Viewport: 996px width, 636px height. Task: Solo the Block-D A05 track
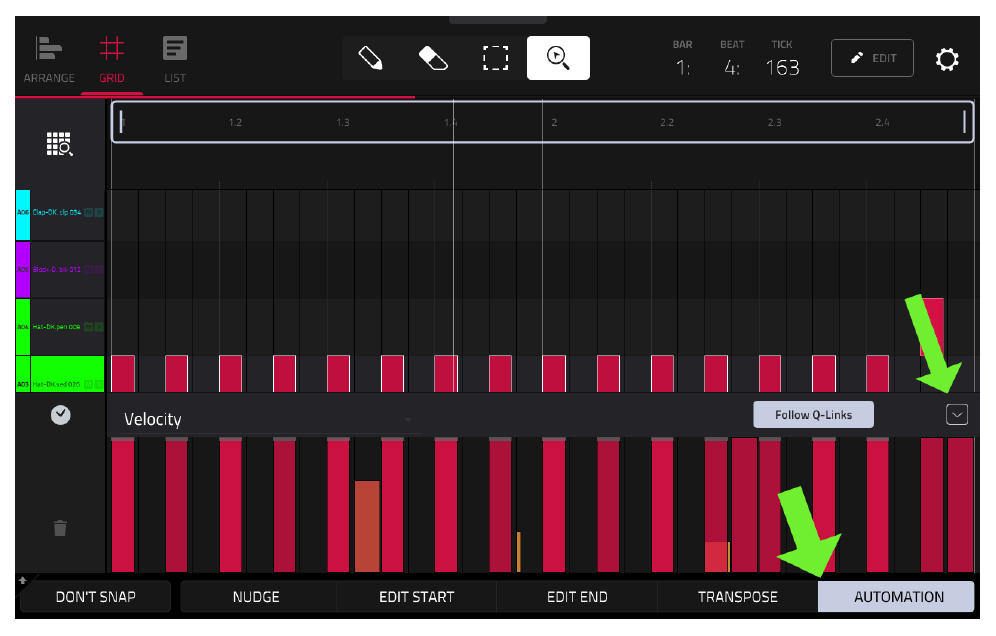click(98, 269)
